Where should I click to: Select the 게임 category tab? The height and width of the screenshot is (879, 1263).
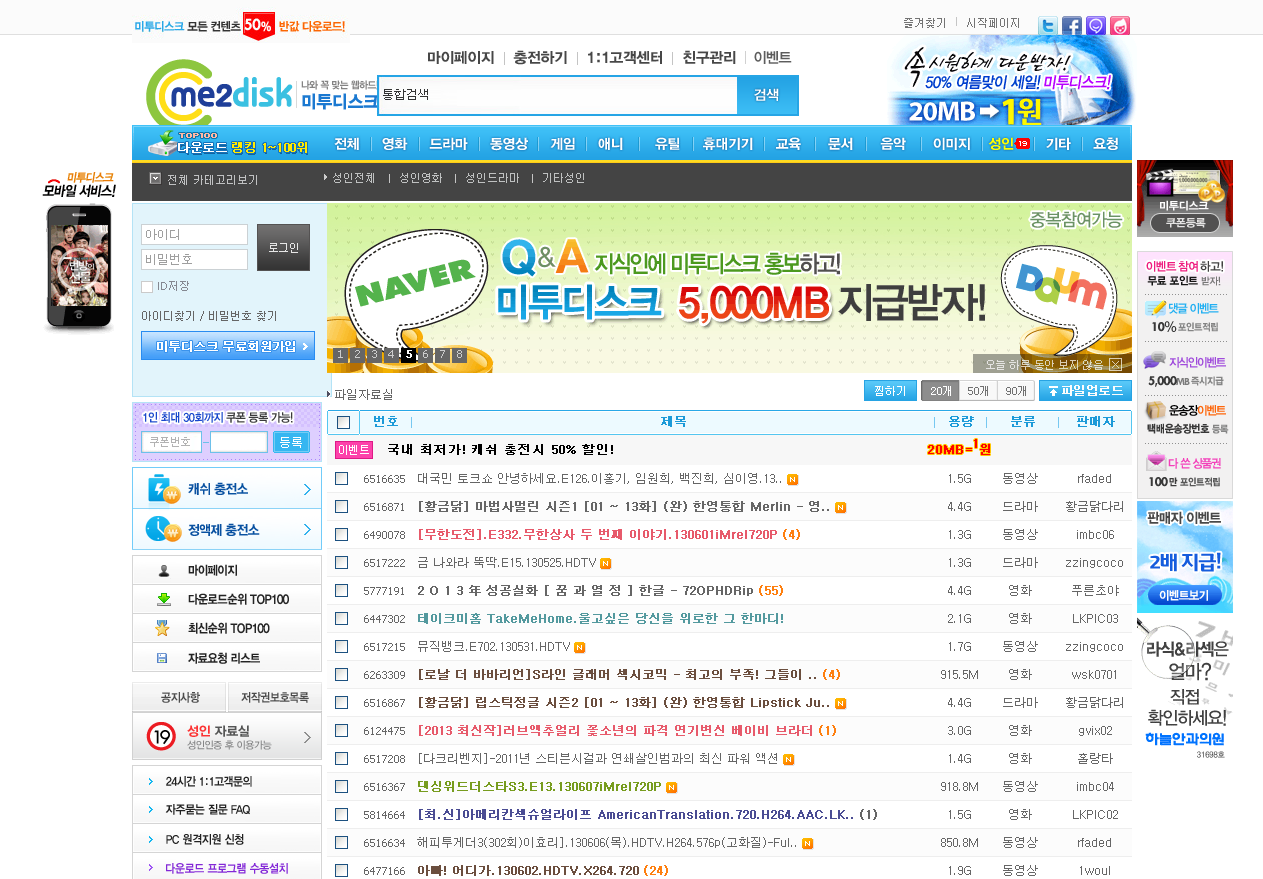coord(563,144)
